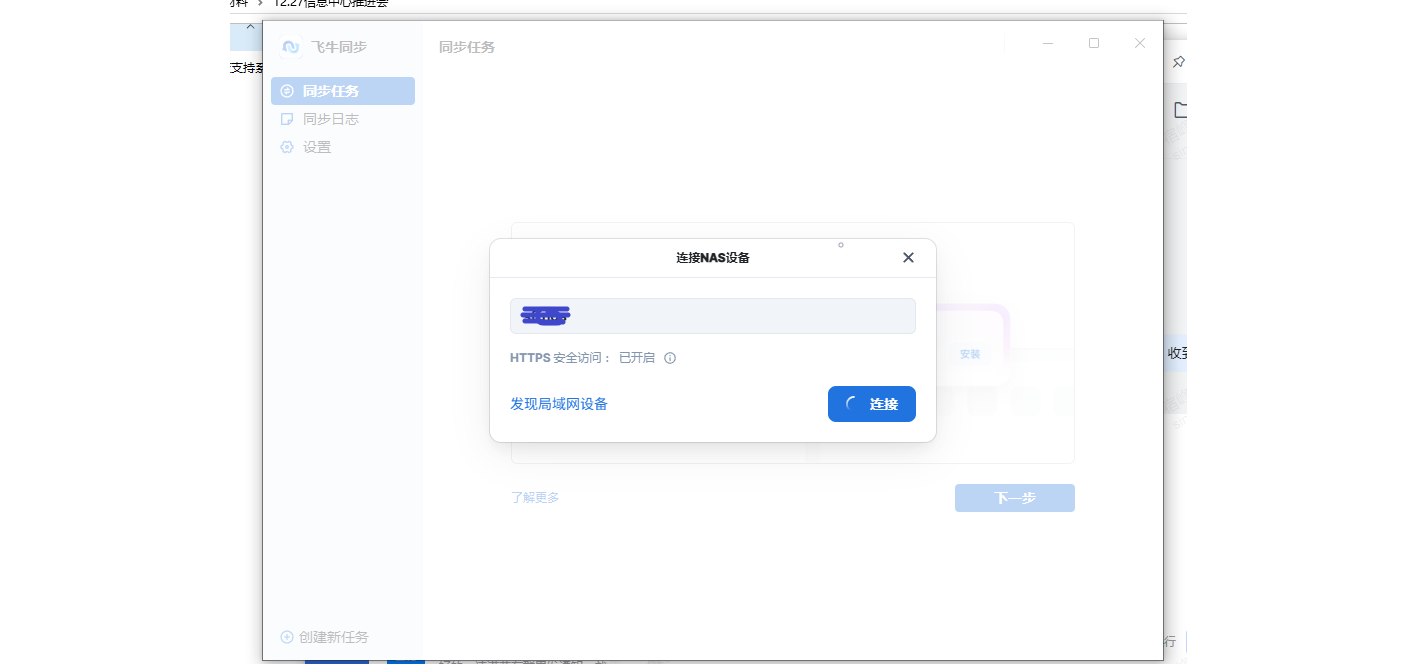Click the pin icon near the top right edge
Viewport: 1416px width, 664px height.
1177,61
